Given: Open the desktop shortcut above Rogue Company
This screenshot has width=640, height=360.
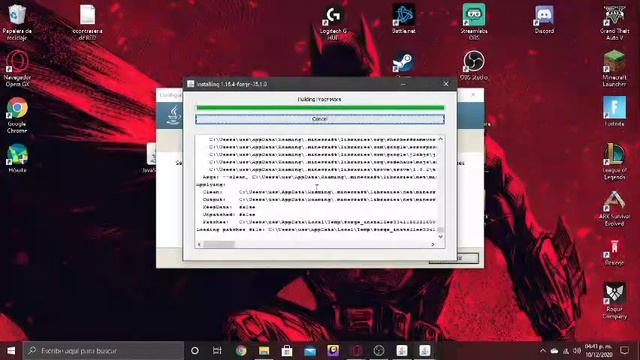Looking at the screenshot, I should 614,253.
